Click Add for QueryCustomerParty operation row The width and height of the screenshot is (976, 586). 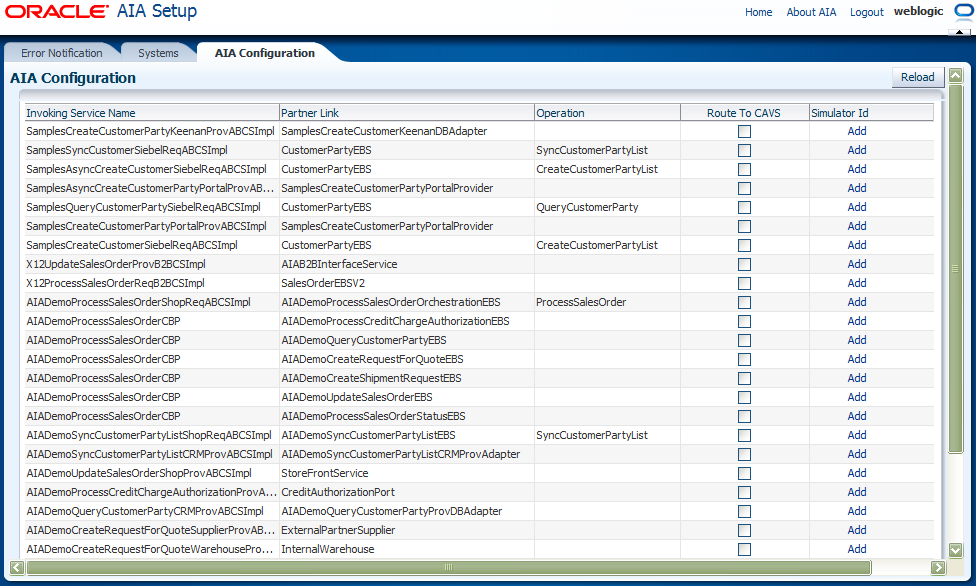856,207
